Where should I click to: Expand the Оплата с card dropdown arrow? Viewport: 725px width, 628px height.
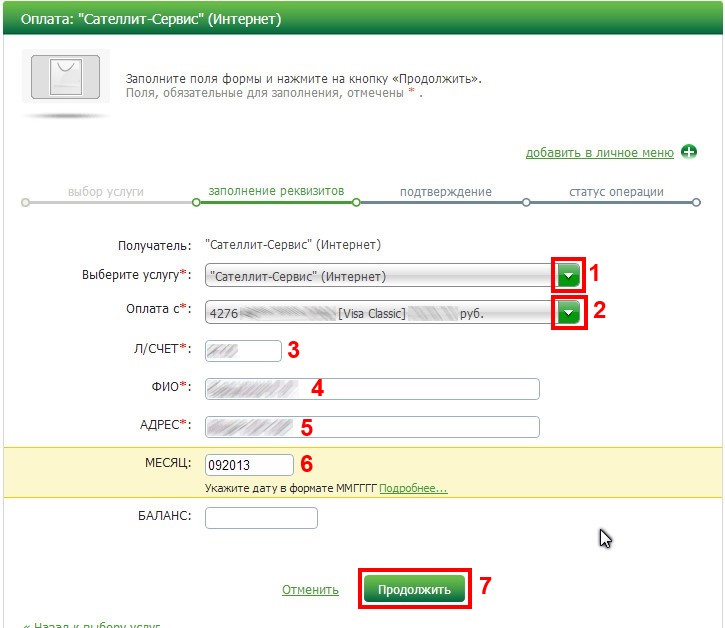(x=569, y=313)
